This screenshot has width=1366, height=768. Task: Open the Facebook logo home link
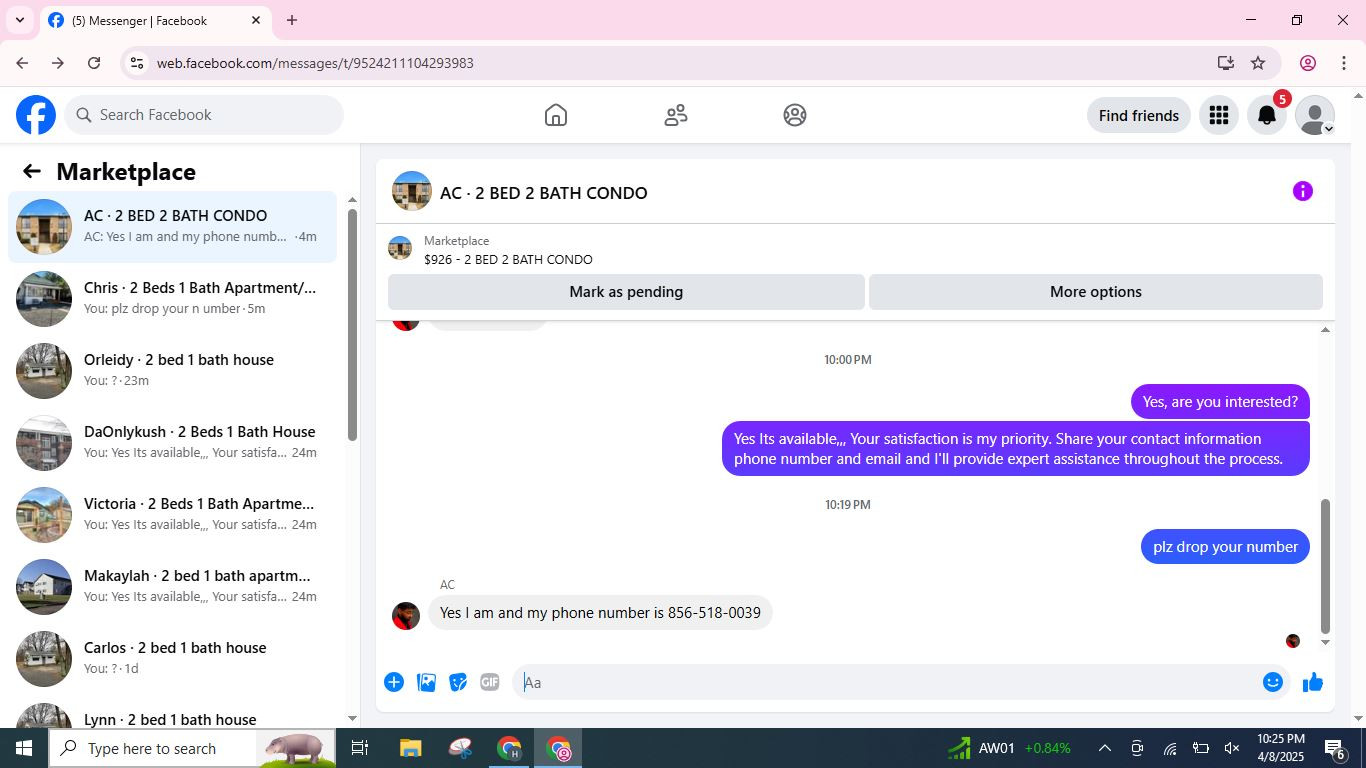[x=36, y=115]
